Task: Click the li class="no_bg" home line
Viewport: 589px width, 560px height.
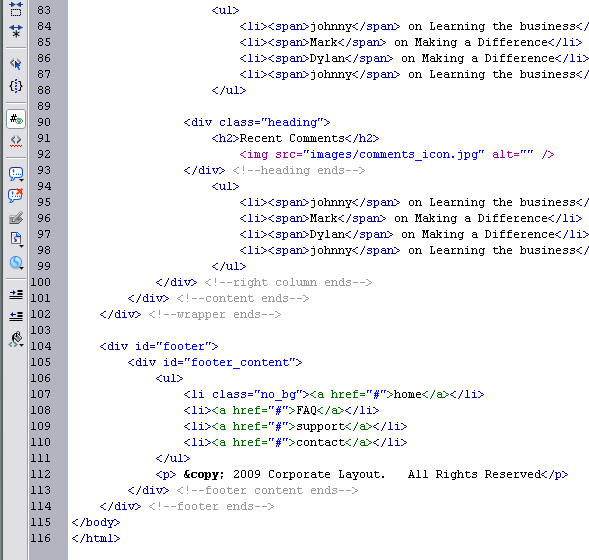Action: tap(334, 394)
